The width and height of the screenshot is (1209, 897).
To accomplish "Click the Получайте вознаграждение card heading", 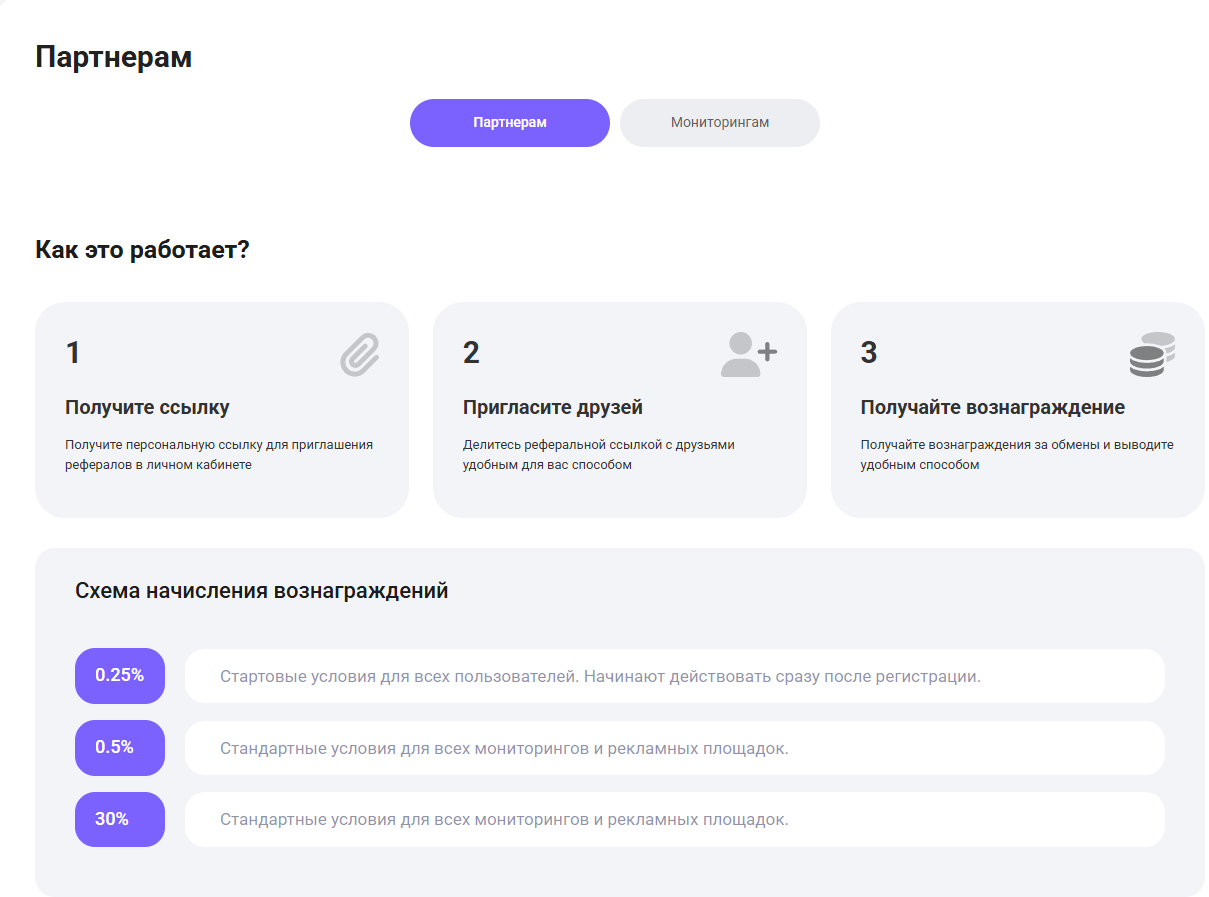I will click(x=993, y=408).
